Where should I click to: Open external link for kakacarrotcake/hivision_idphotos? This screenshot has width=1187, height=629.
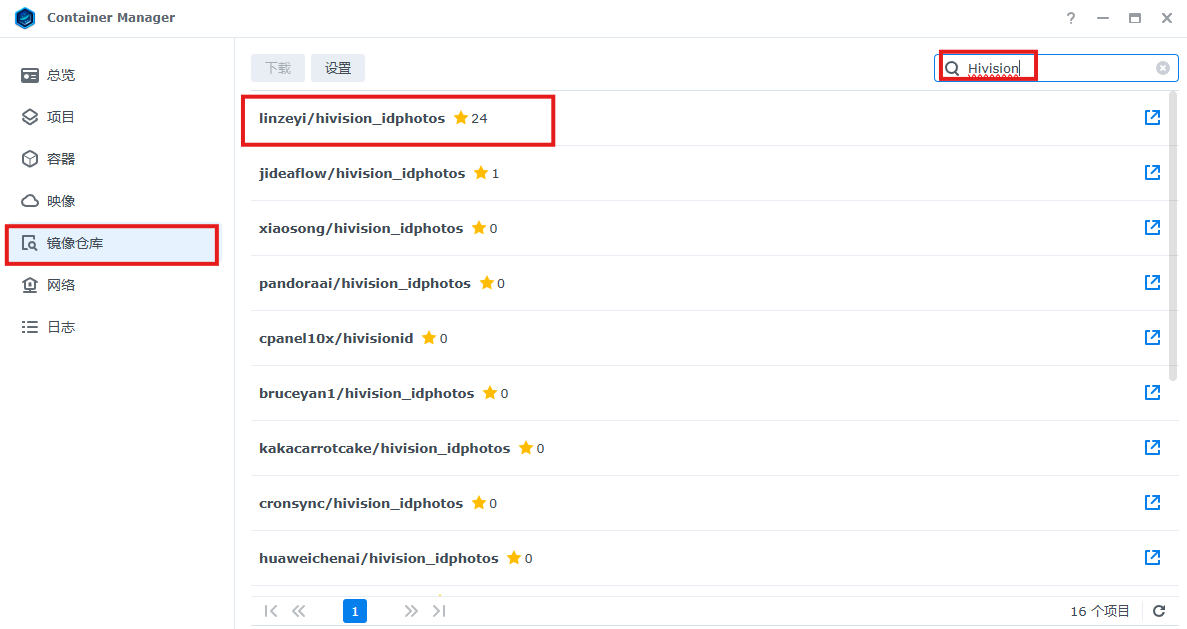coord(1152,448)
